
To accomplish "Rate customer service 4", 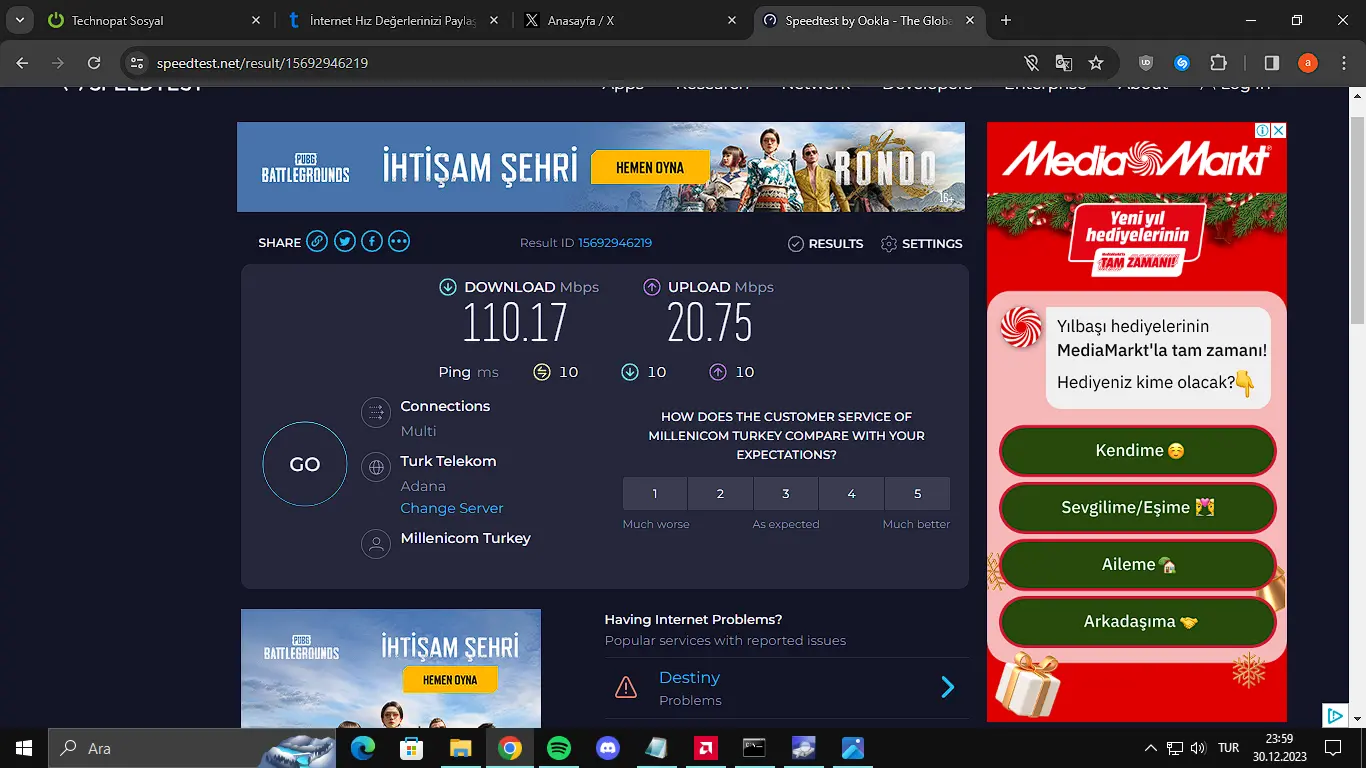I will 851,494.
